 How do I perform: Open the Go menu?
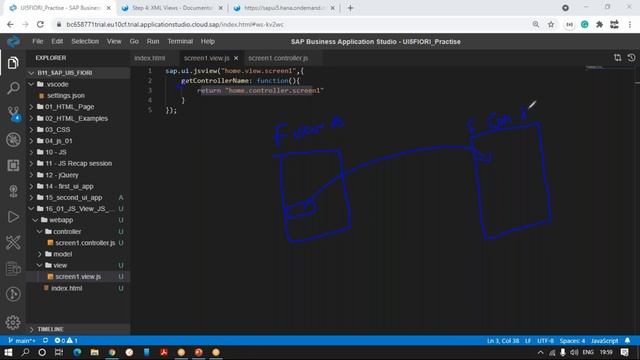134,41
